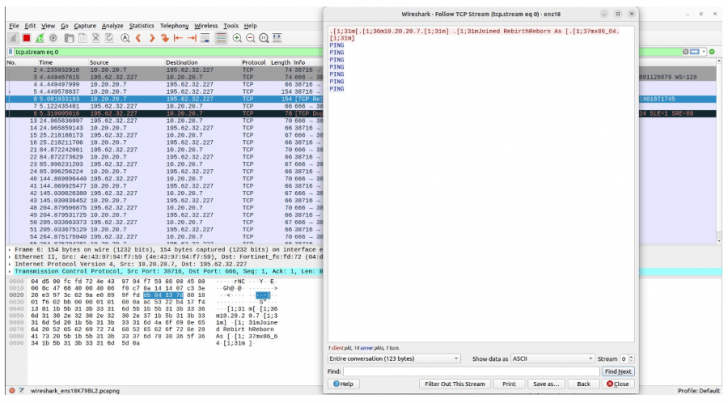The width and height of the screenshot is (728, 403).
Task: Select packet number 40 in packet list
Action: [x=164, y=179]
